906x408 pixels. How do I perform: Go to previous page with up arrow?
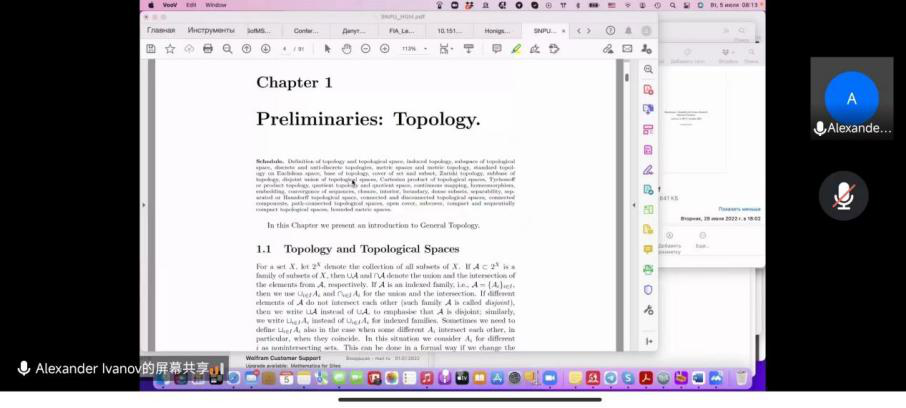click(246, 49)
